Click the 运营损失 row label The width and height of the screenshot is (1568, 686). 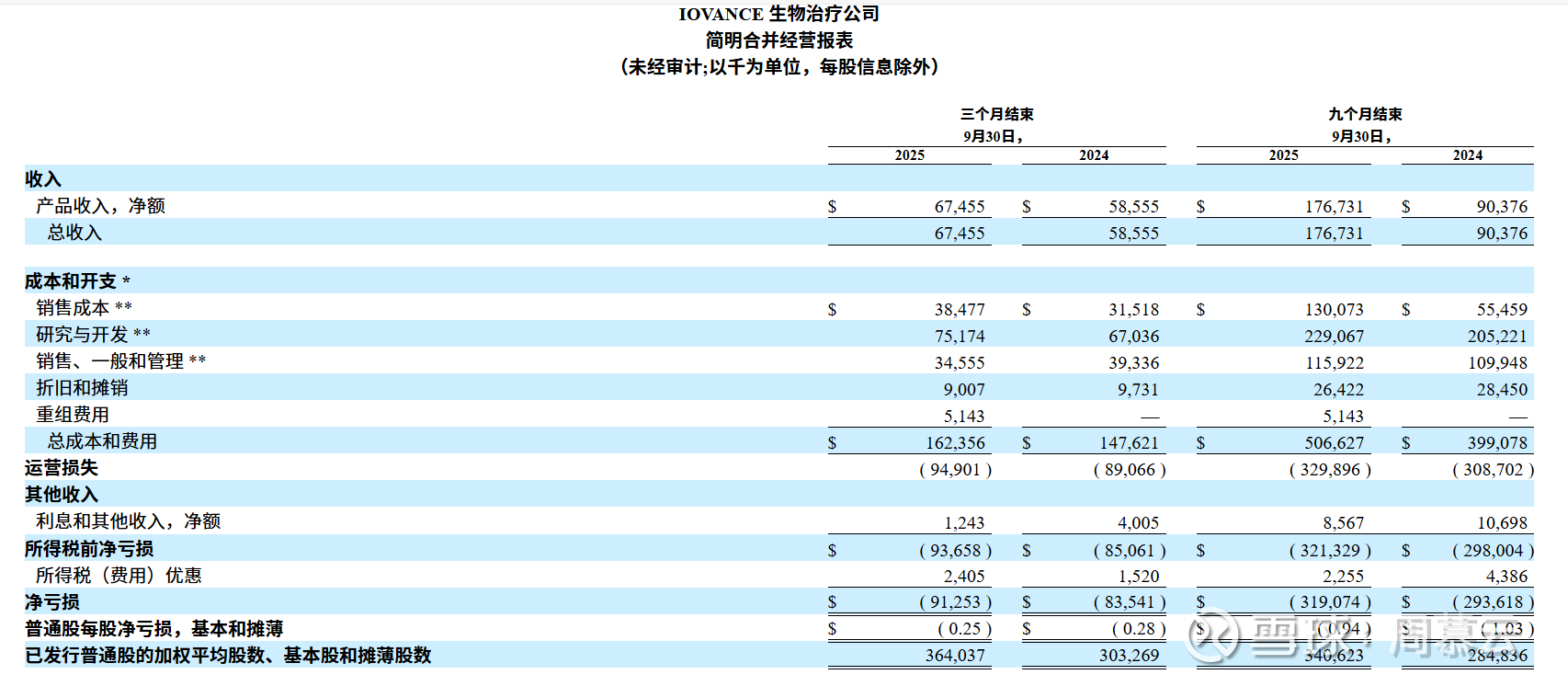(x=62, y=467)
